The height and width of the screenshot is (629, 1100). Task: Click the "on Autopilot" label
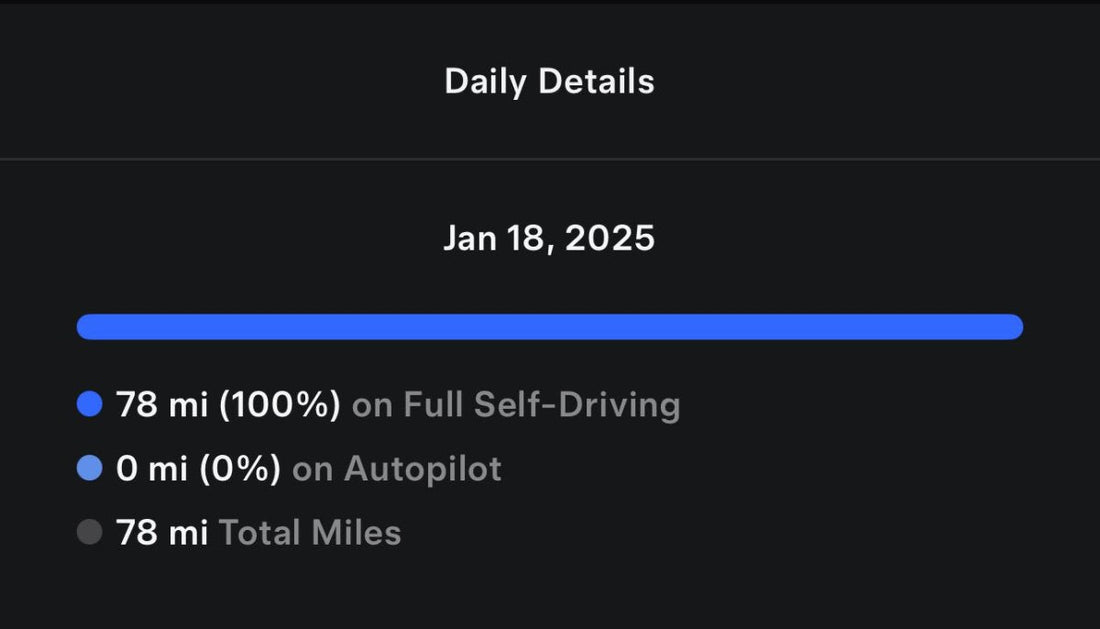397,468
